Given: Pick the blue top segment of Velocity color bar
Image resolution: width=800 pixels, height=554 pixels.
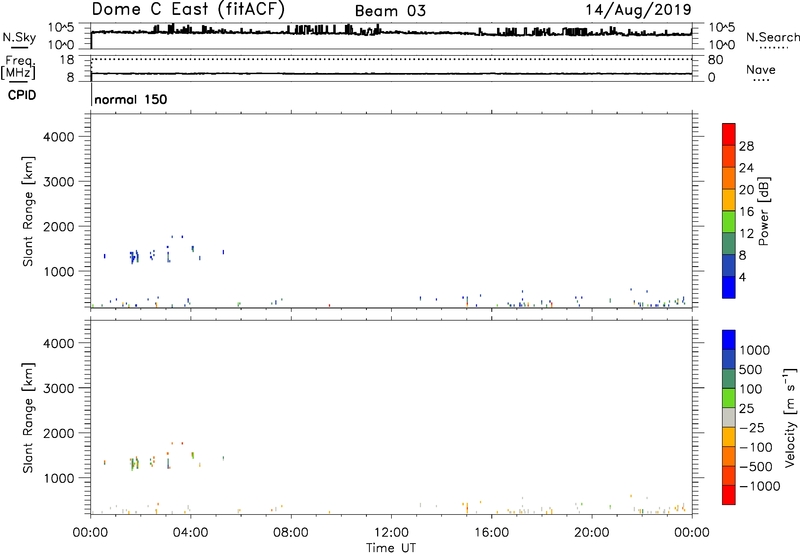Looking at the screenshot, I should point(729,340).
